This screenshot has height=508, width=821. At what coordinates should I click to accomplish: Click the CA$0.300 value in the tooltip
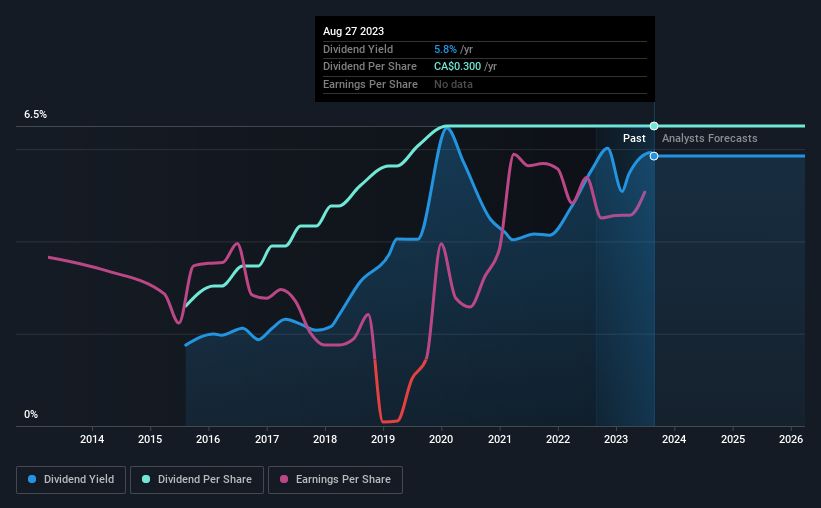(457, 67)
